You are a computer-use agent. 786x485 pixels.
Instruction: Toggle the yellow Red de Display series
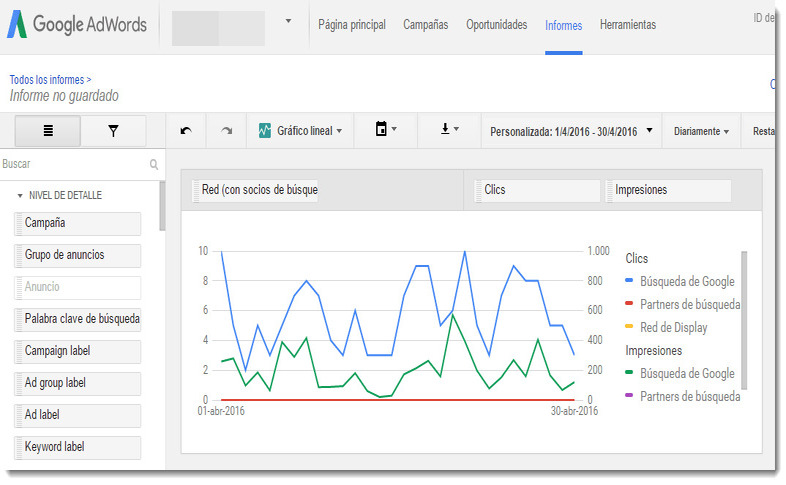(x=666, y=328)
